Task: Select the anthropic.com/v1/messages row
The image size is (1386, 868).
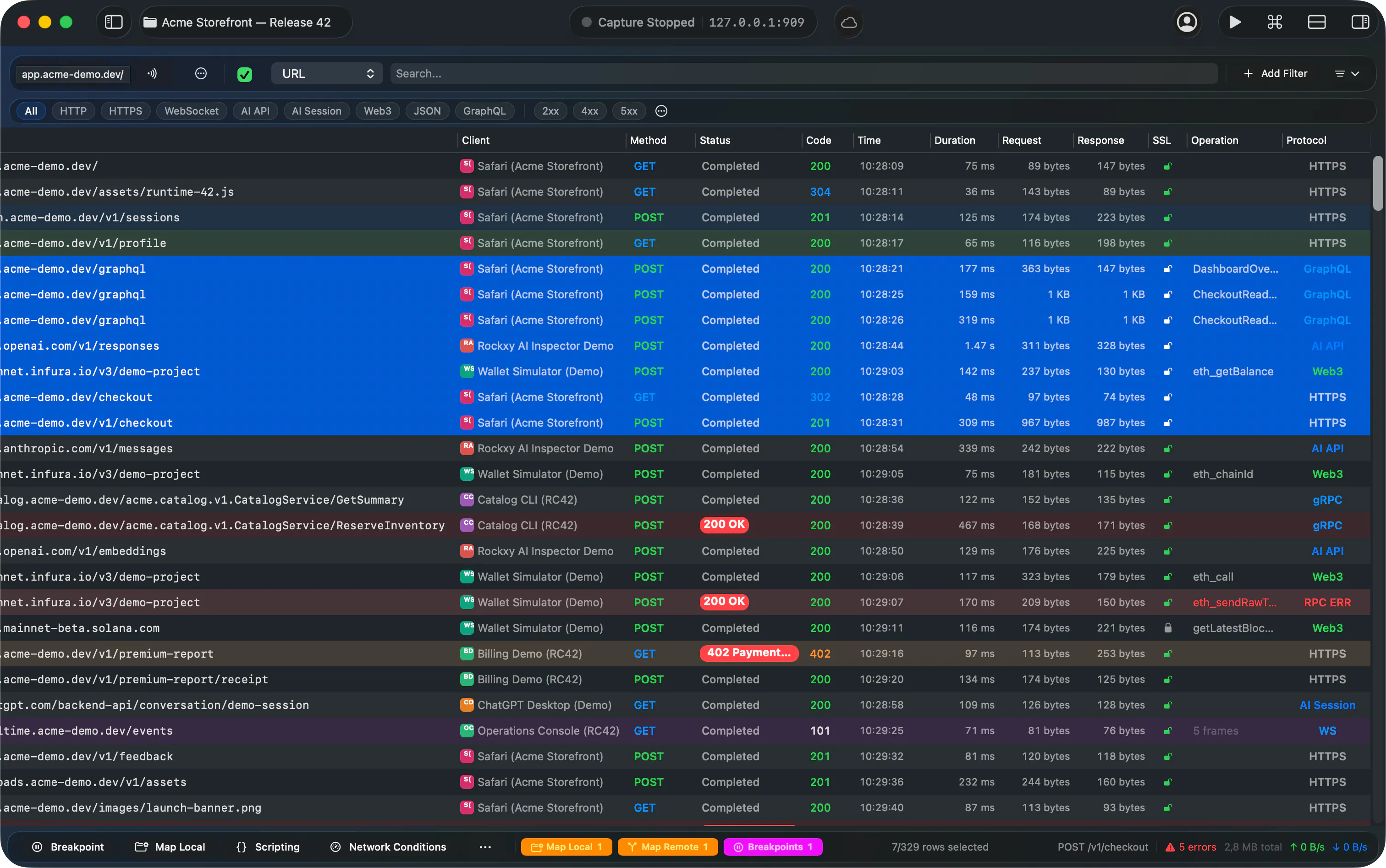Action: (x=685, y=448)
